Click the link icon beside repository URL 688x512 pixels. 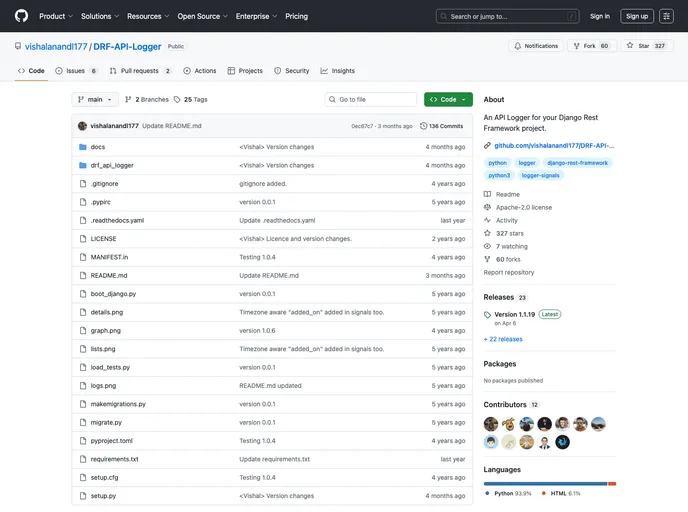pyautogui.click(x=487, y=146)
